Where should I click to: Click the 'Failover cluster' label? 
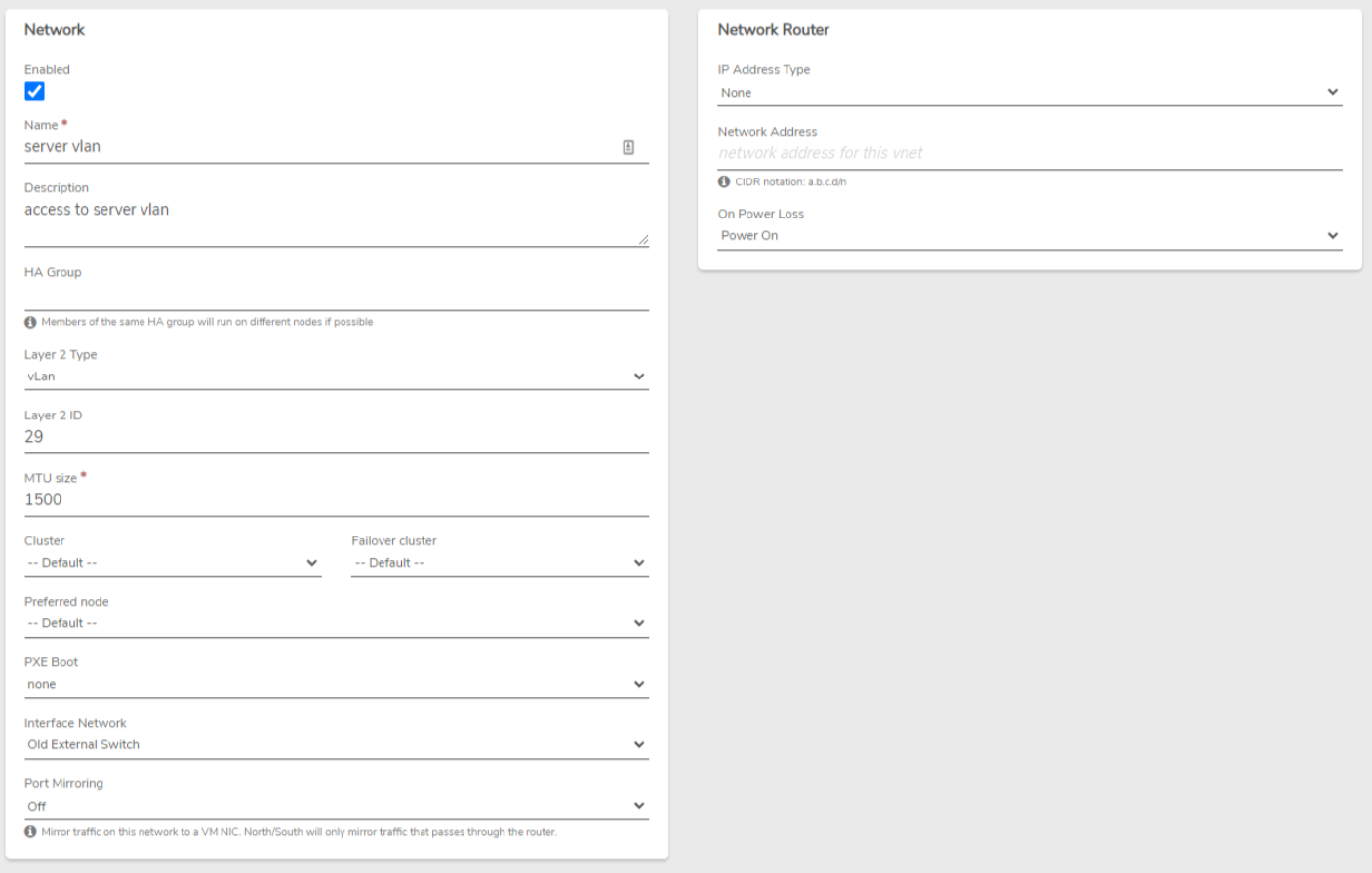click(394, 541)
